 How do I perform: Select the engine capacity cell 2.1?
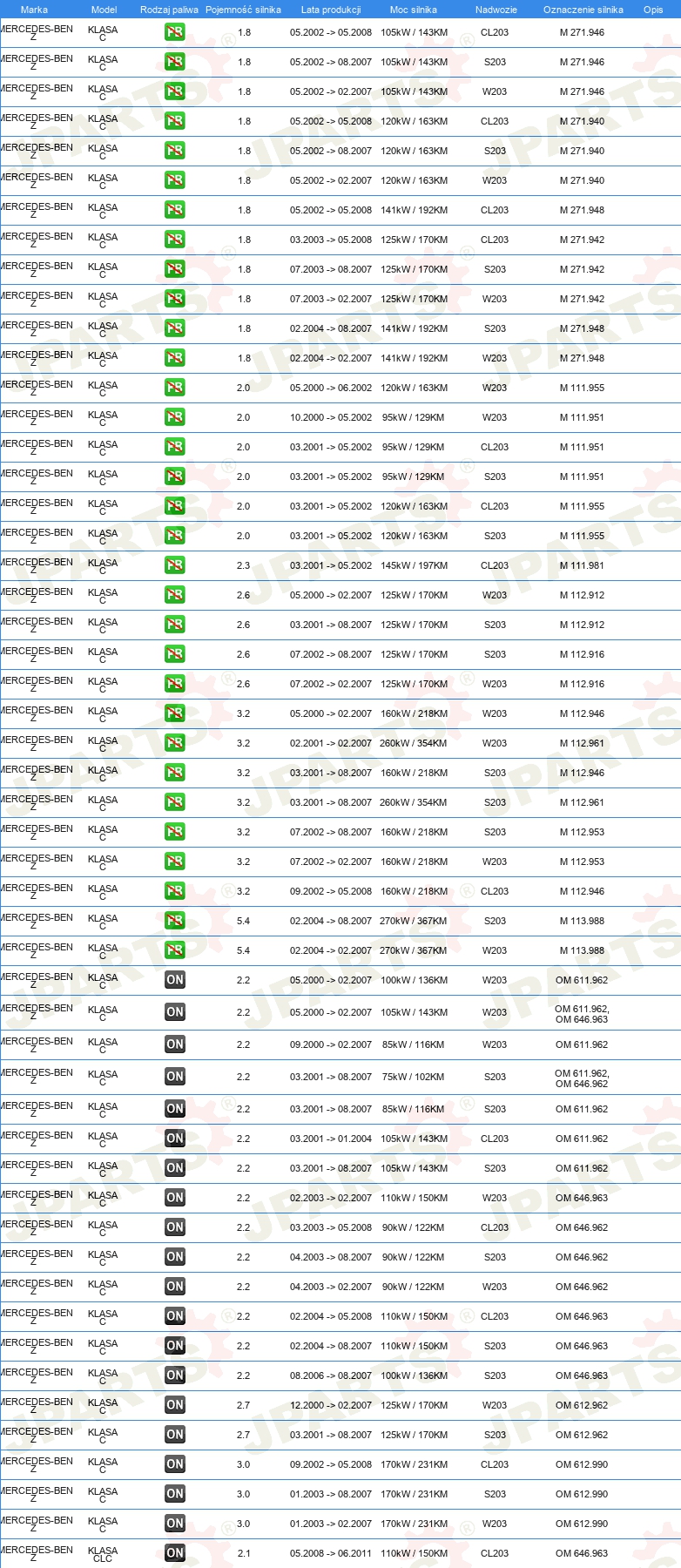(x=243, y=1553)
